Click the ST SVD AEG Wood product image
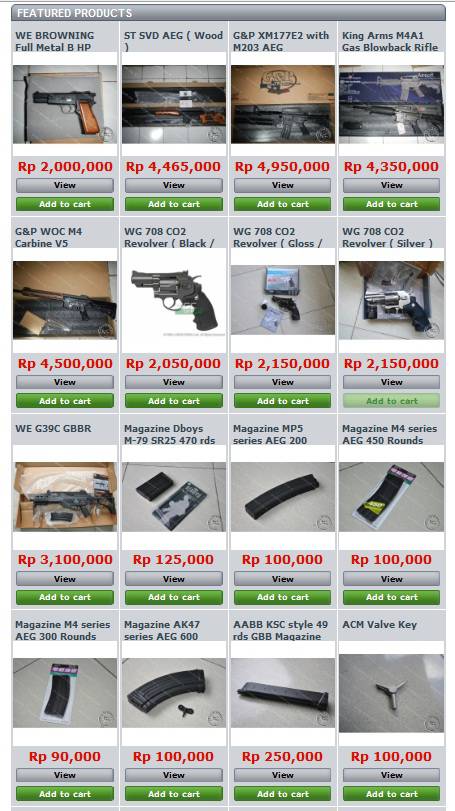The image size is (455, 811). click(174, 104)
